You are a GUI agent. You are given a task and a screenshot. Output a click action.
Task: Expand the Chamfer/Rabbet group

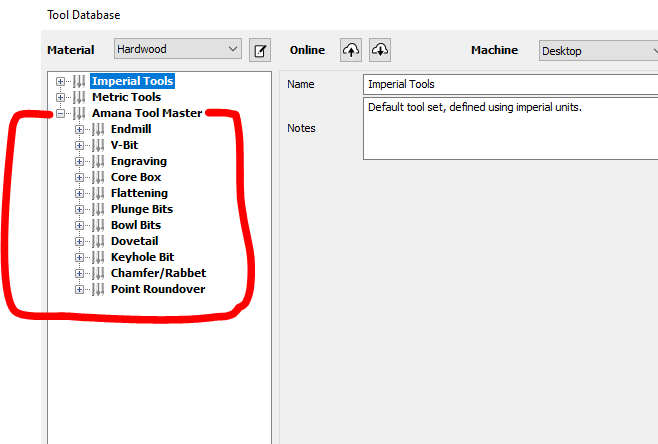point(79,273)
